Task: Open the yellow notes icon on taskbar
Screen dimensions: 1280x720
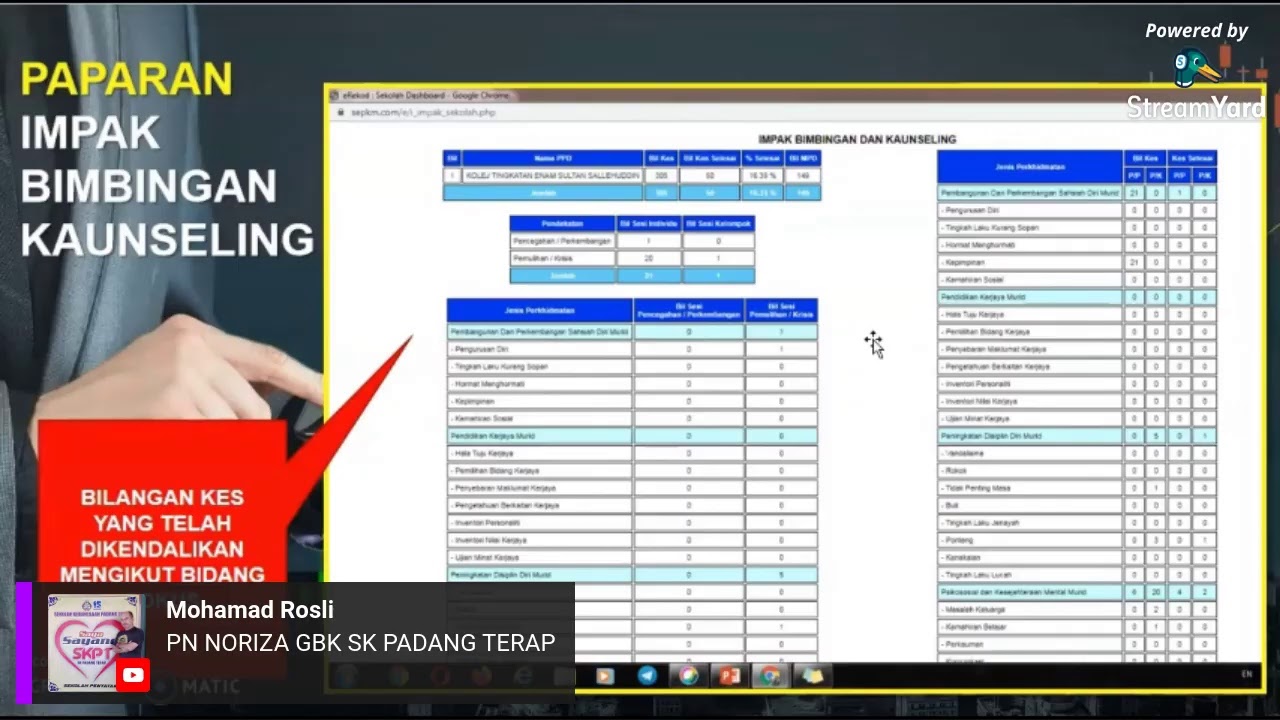Action: click(x=812, y=676)
